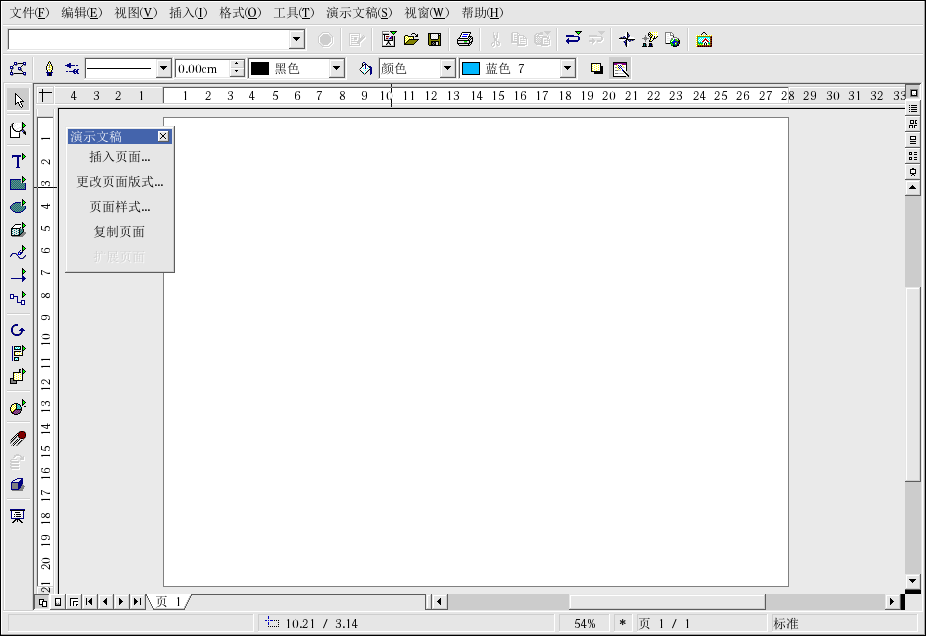Click the Rotate tool icon
926x636 pixels.
[17, 330]
